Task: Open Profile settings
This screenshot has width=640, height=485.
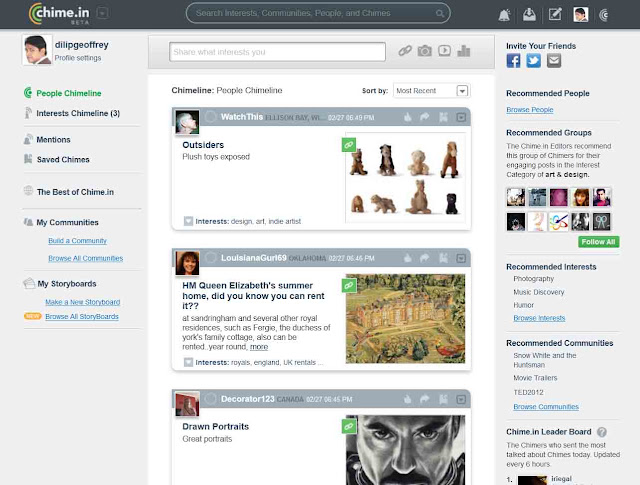Action: pyautogui.click(x=78, y=58)
